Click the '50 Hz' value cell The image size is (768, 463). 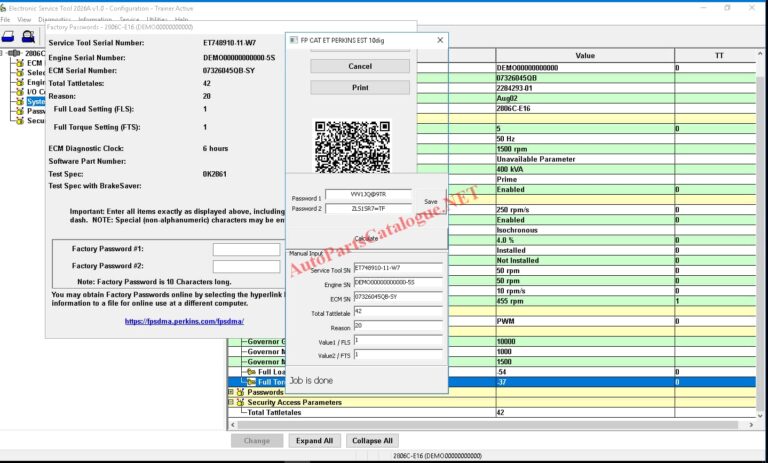[585, 139]
